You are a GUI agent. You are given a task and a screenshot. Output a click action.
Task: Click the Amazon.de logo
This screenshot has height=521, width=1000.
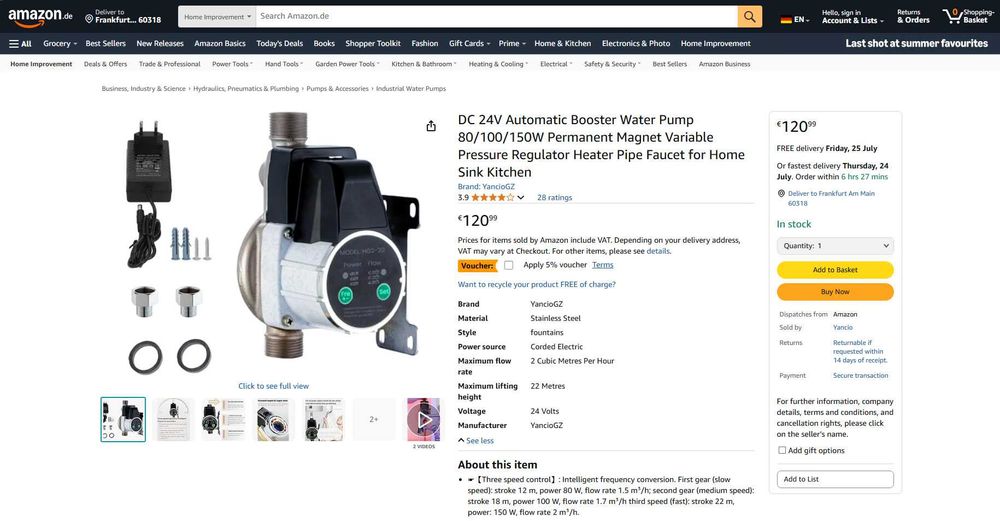pyautogui.click(x=40, y=17)
